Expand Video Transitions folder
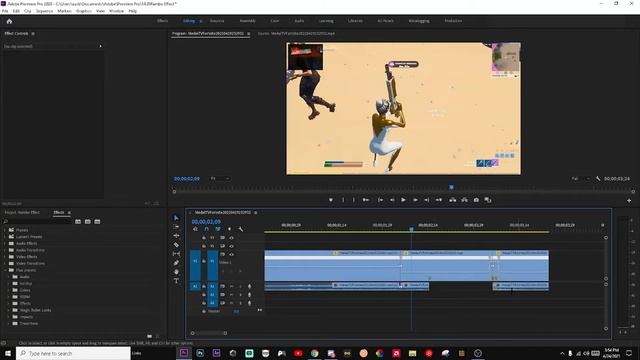640x360 pixels. pos(5,263)
